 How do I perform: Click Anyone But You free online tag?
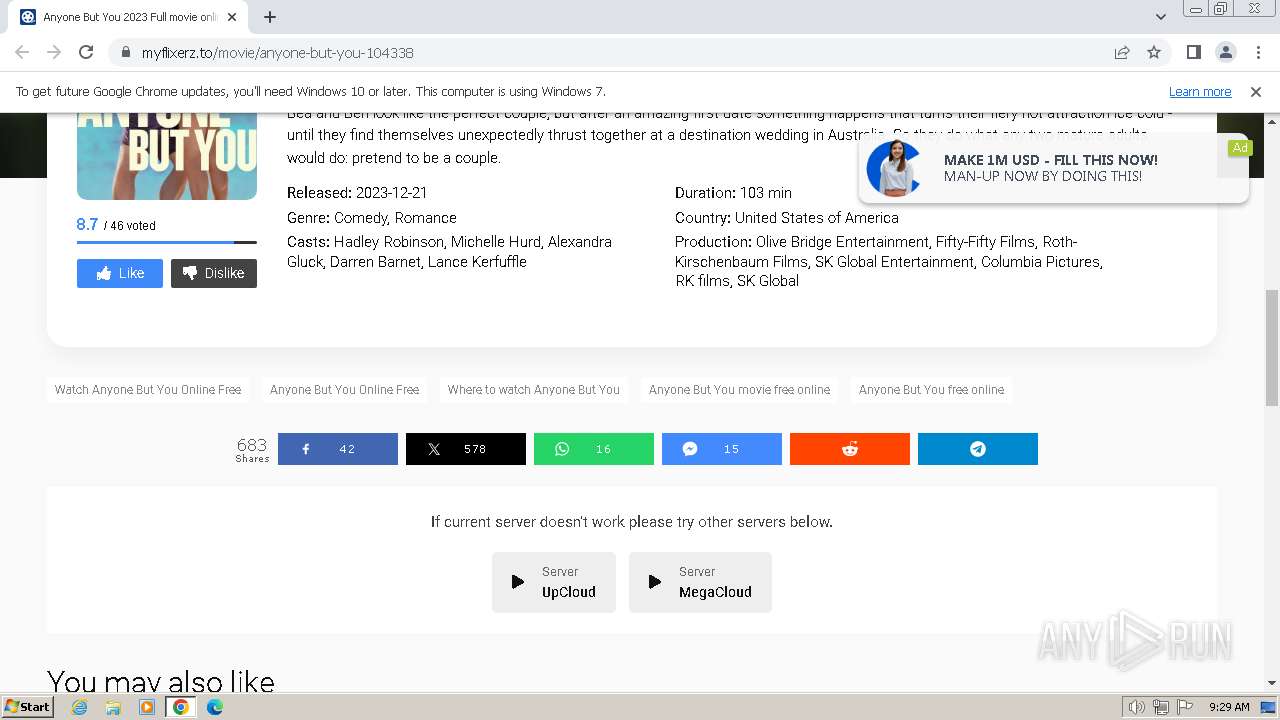(x=931, y=390)
